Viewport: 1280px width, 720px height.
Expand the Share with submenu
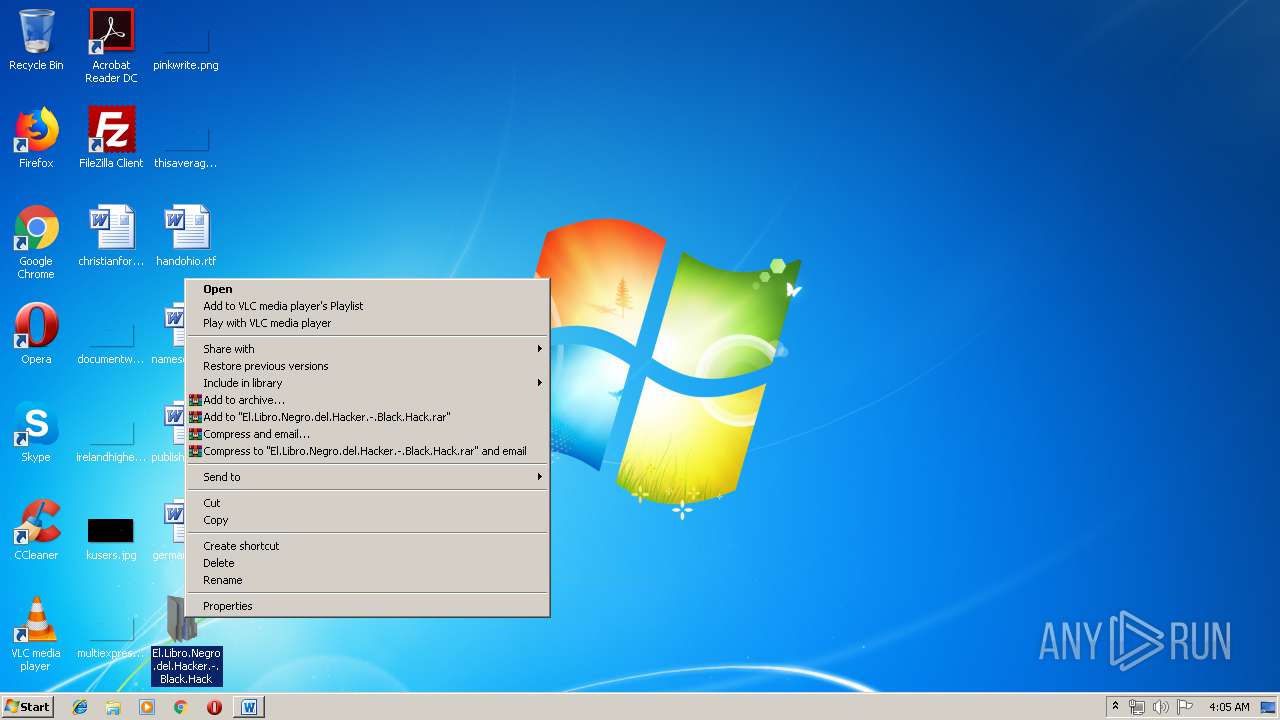367,349
